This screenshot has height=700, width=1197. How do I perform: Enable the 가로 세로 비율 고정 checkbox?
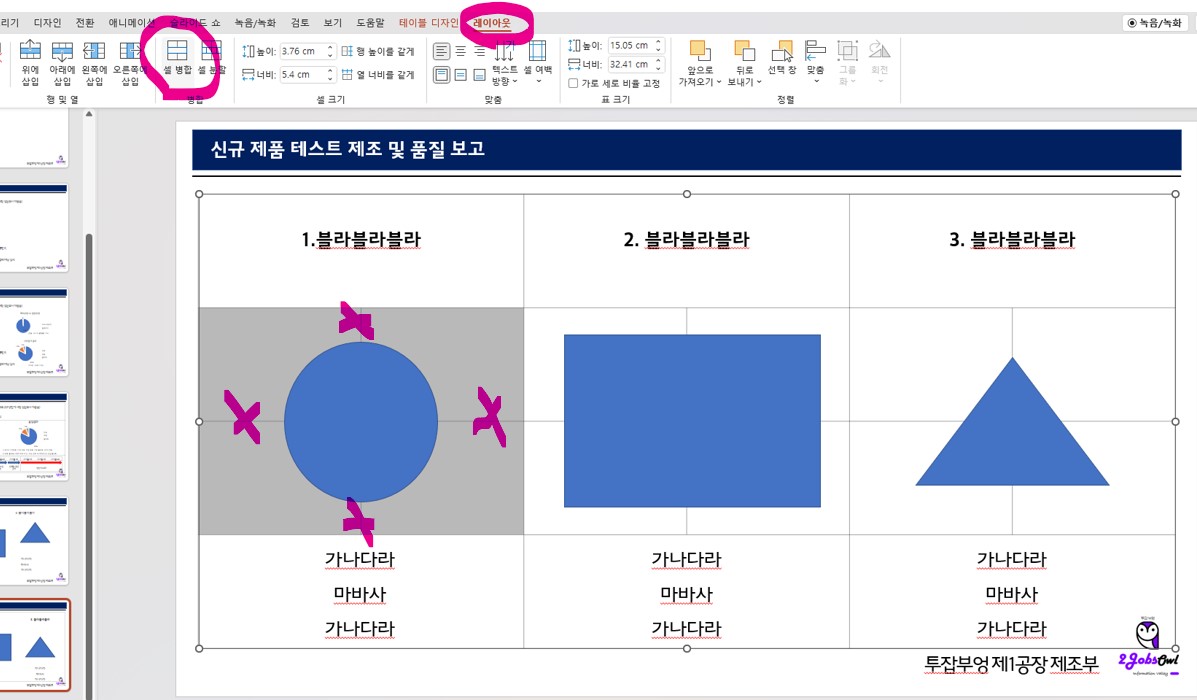point(573,83)
